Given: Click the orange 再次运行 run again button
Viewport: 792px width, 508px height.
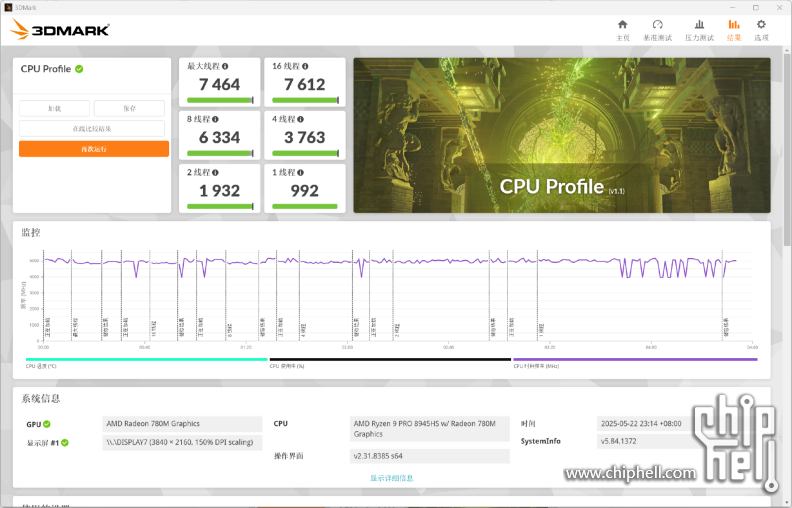Looking at the screenshot, I should click(94, 149).
